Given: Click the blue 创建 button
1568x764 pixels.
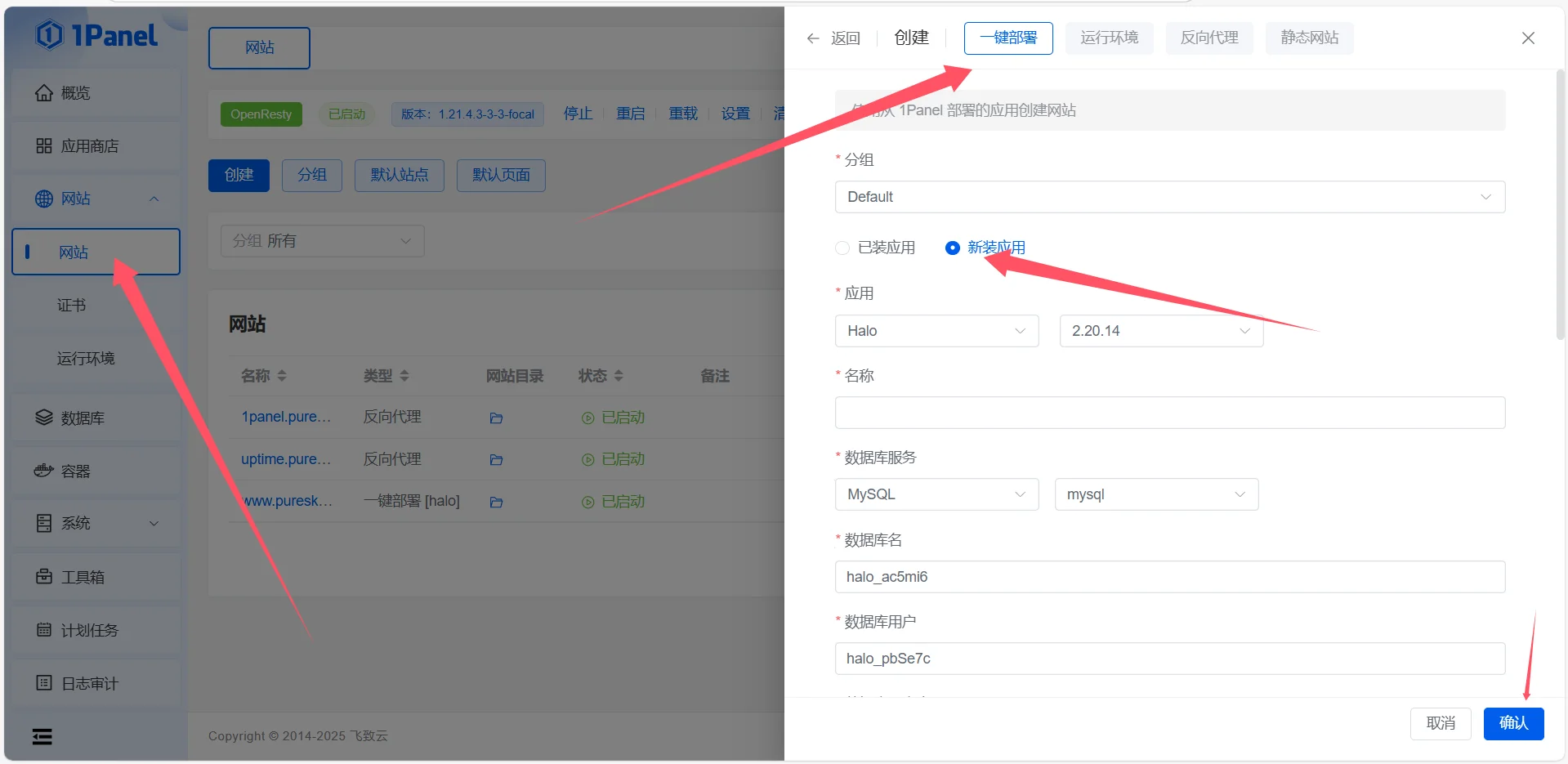Looking at the screenshot, I should 239,175.
